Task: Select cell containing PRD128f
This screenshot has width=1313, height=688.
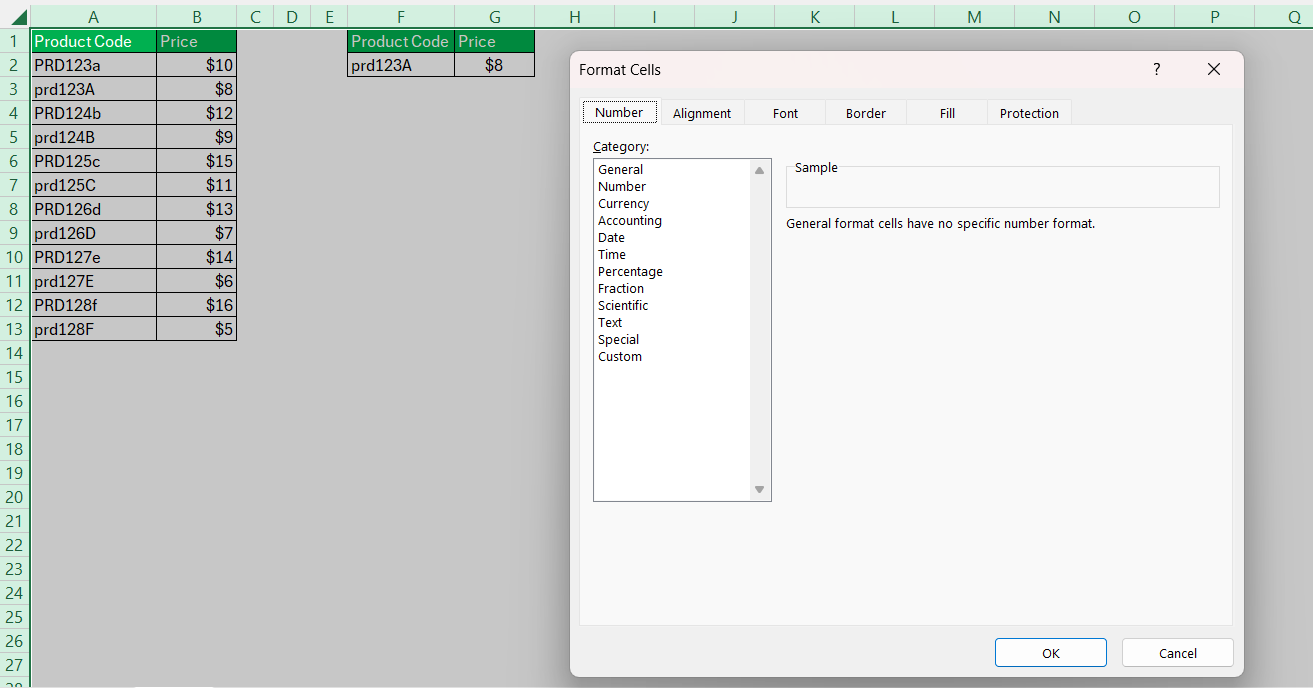Action: (x=94, y=305)
